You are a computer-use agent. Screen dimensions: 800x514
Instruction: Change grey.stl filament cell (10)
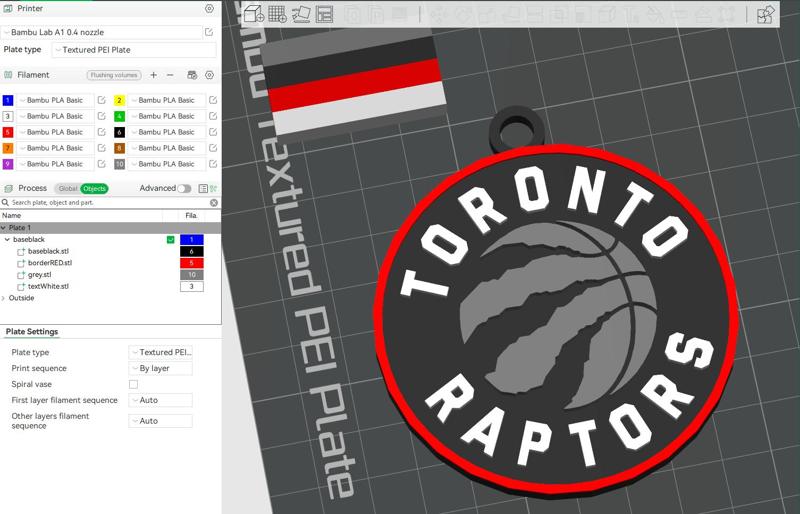192,275
